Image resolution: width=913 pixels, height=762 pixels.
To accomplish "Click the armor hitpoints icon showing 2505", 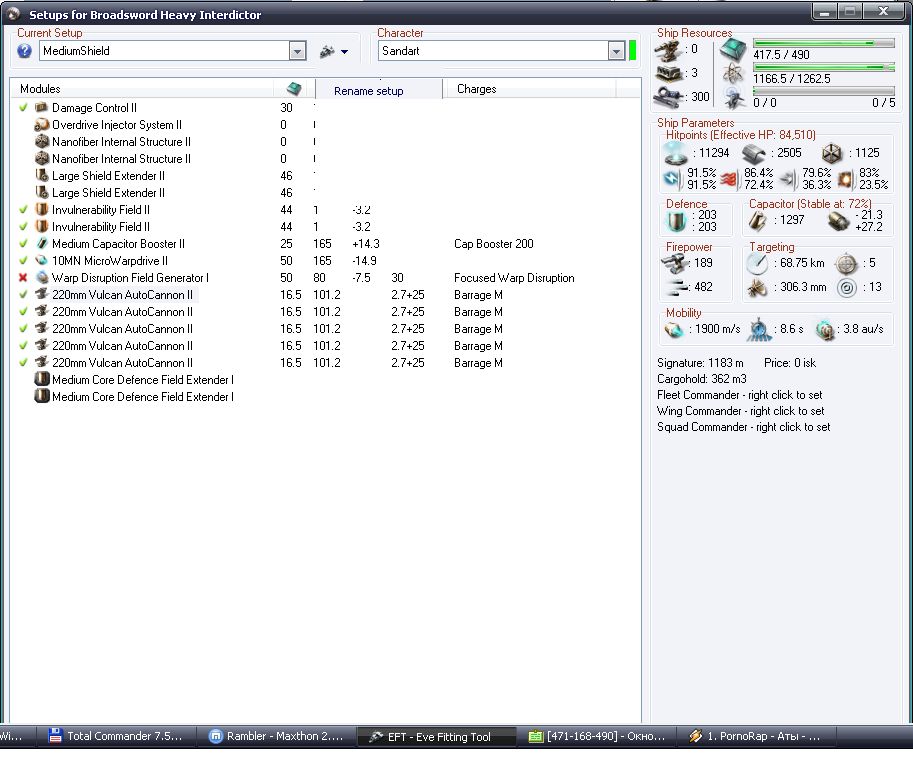I will pyautogui.click(x=753, y=154).
